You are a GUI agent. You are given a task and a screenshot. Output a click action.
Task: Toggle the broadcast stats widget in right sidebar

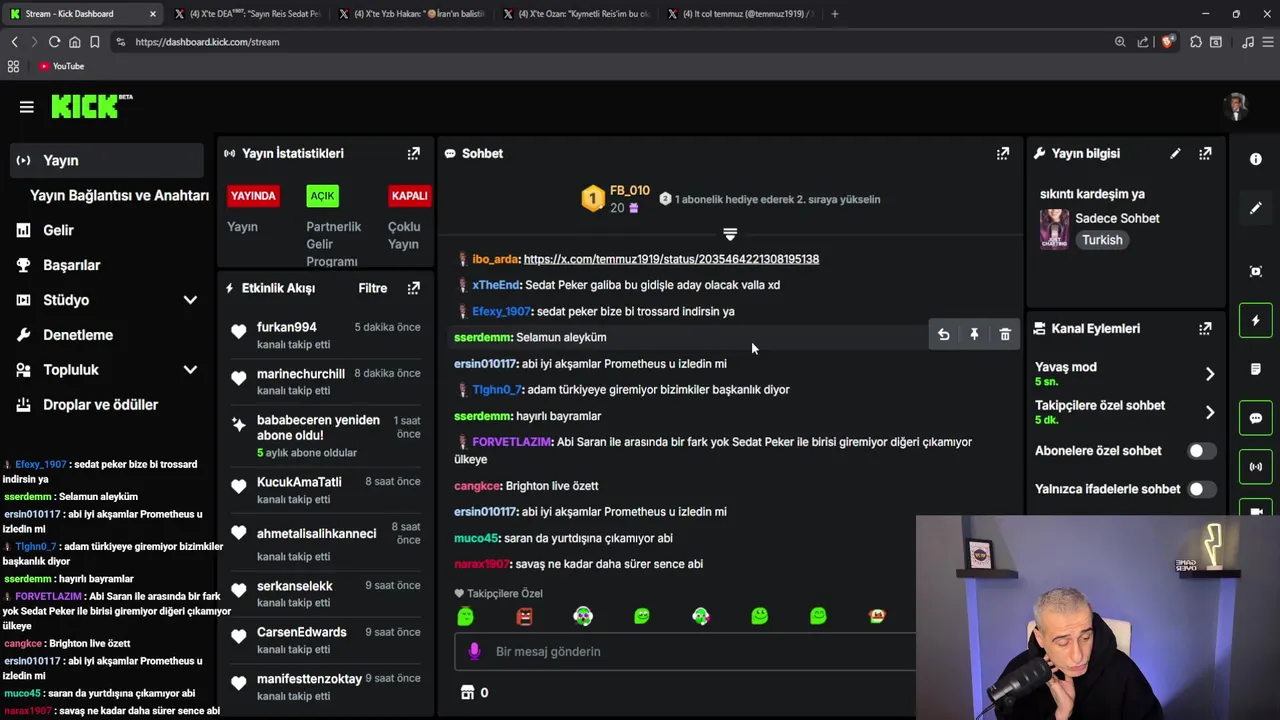(x=1256, y=467)
